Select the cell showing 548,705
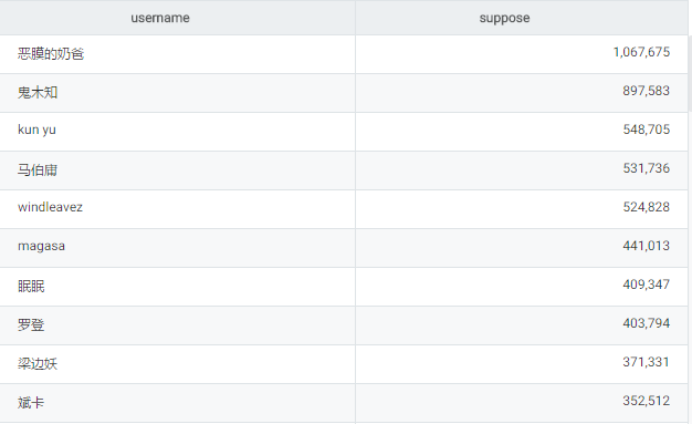 pyautogui.click(x=646, y=131)
